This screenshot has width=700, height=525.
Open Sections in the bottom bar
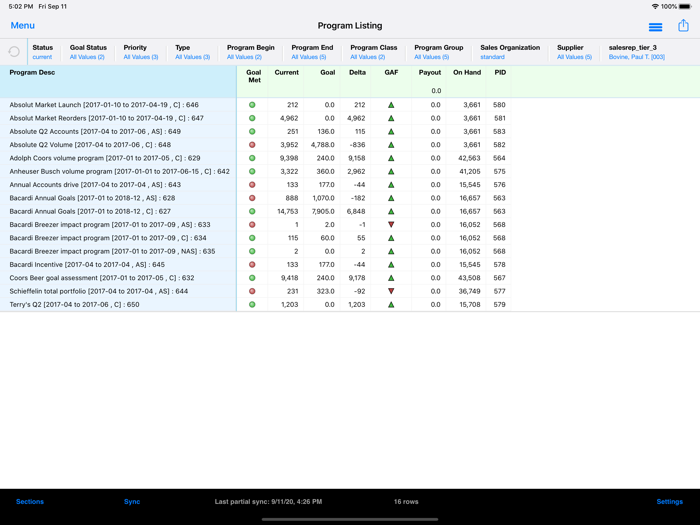pos(30,502)
